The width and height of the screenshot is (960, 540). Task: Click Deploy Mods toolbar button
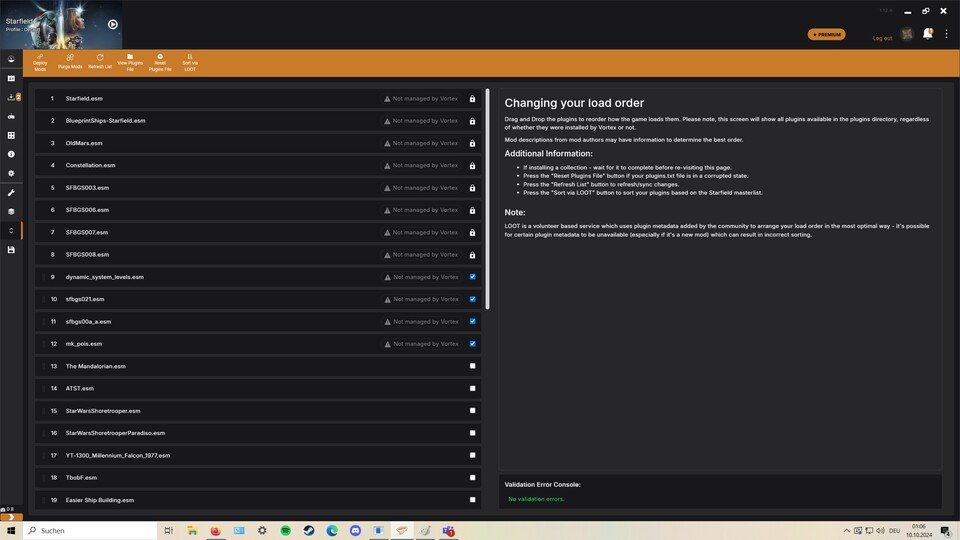click(x=40, y=63)
